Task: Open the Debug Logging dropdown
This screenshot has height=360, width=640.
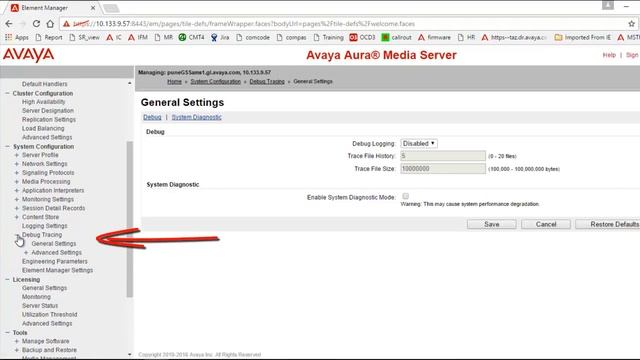Action: 419,144
